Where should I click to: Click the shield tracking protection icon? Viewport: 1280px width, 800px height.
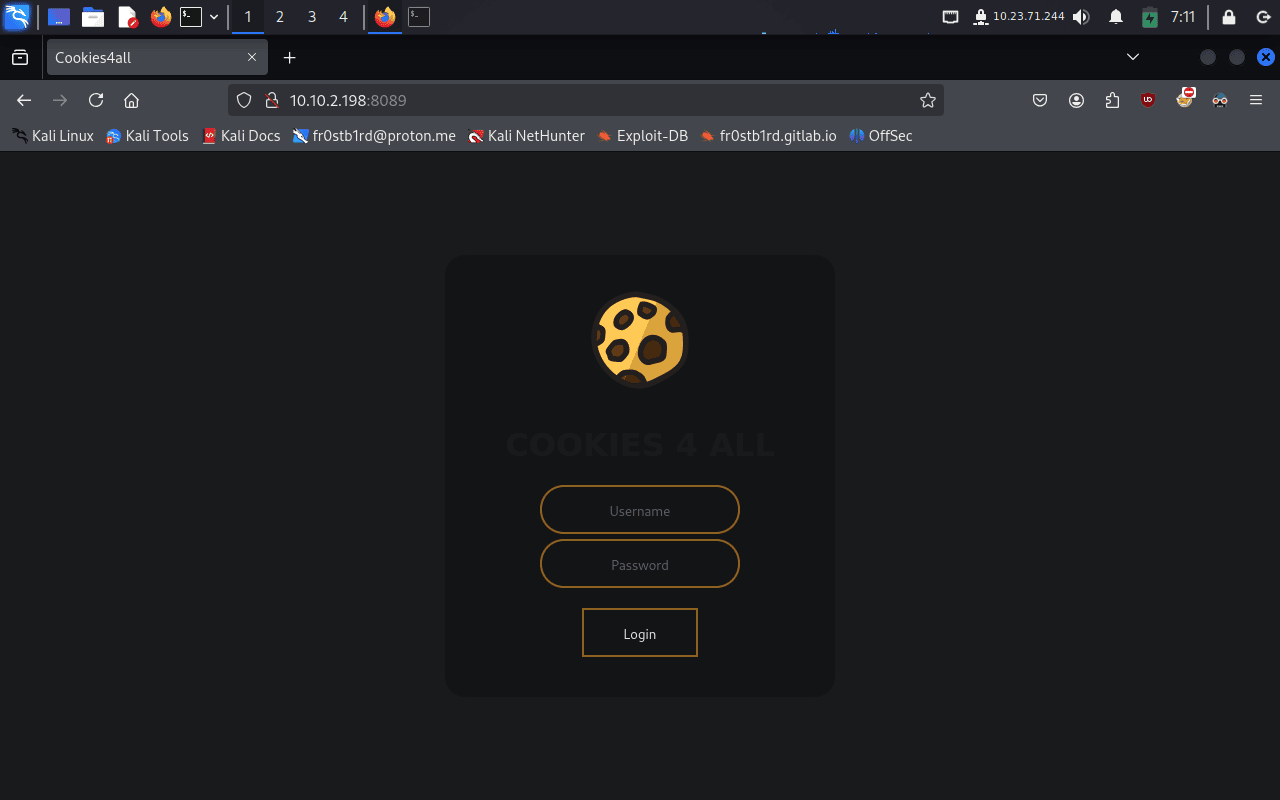click(244, 100)
